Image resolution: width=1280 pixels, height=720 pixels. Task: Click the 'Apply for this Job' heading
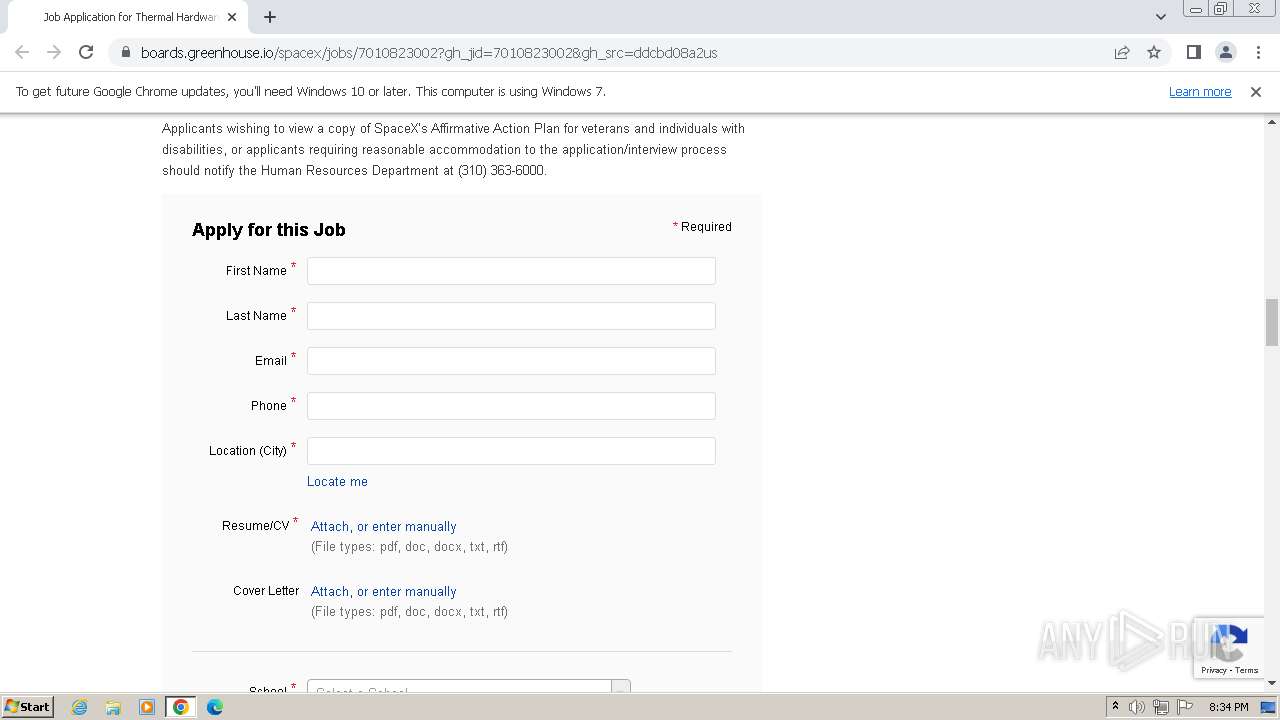[x=269, y=230]
